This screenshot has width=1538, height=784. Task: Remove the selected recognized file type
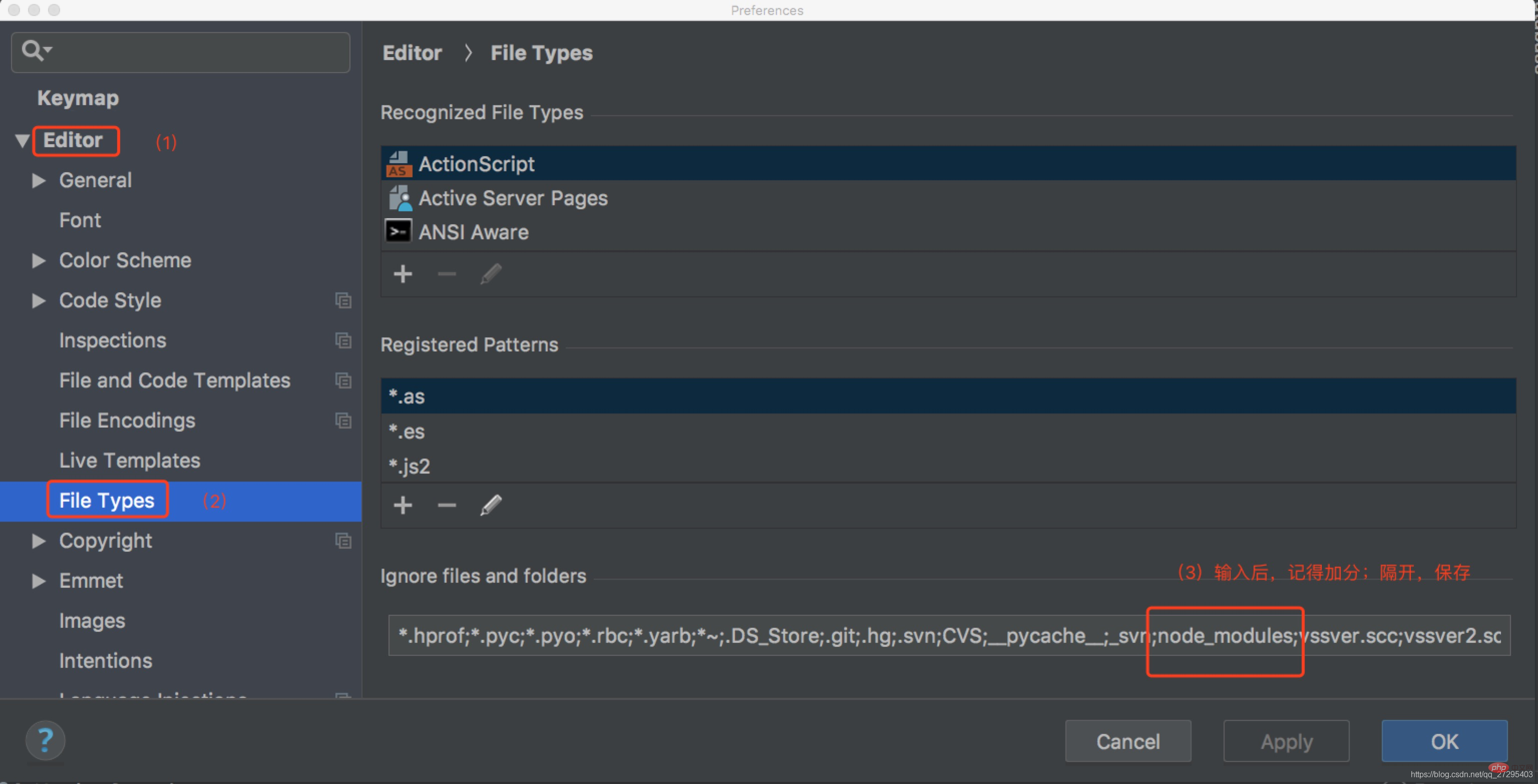tap(447, 274)
